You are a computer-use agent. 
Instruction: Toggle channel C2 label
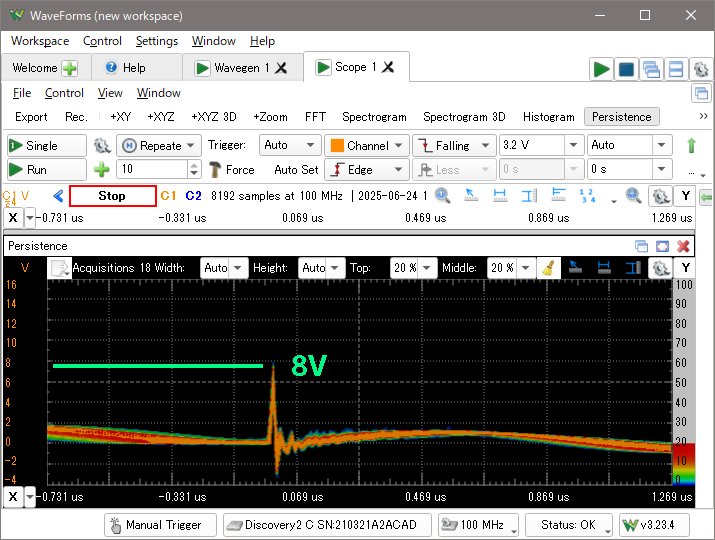(193, 196)
